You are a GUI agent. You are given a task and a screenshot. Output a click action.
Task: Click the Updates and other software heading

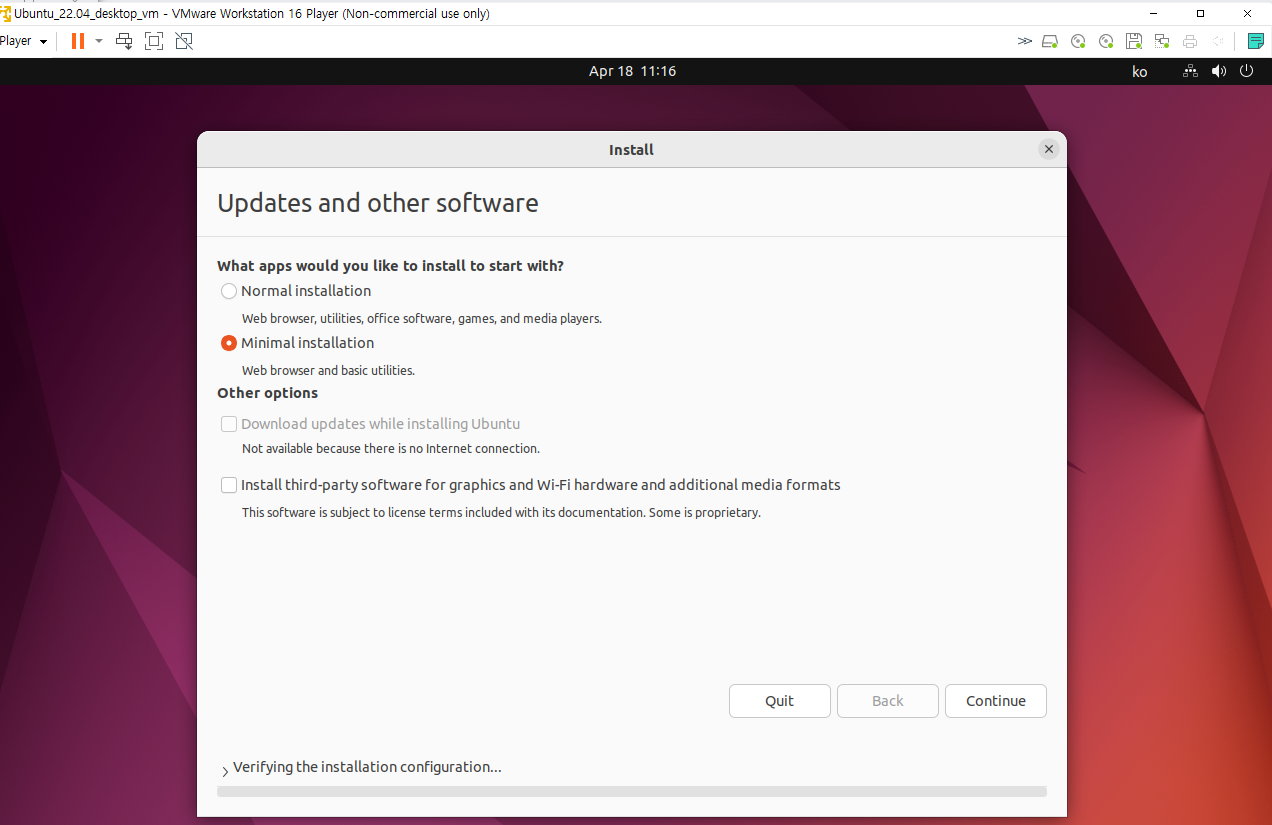click(378, 203)
